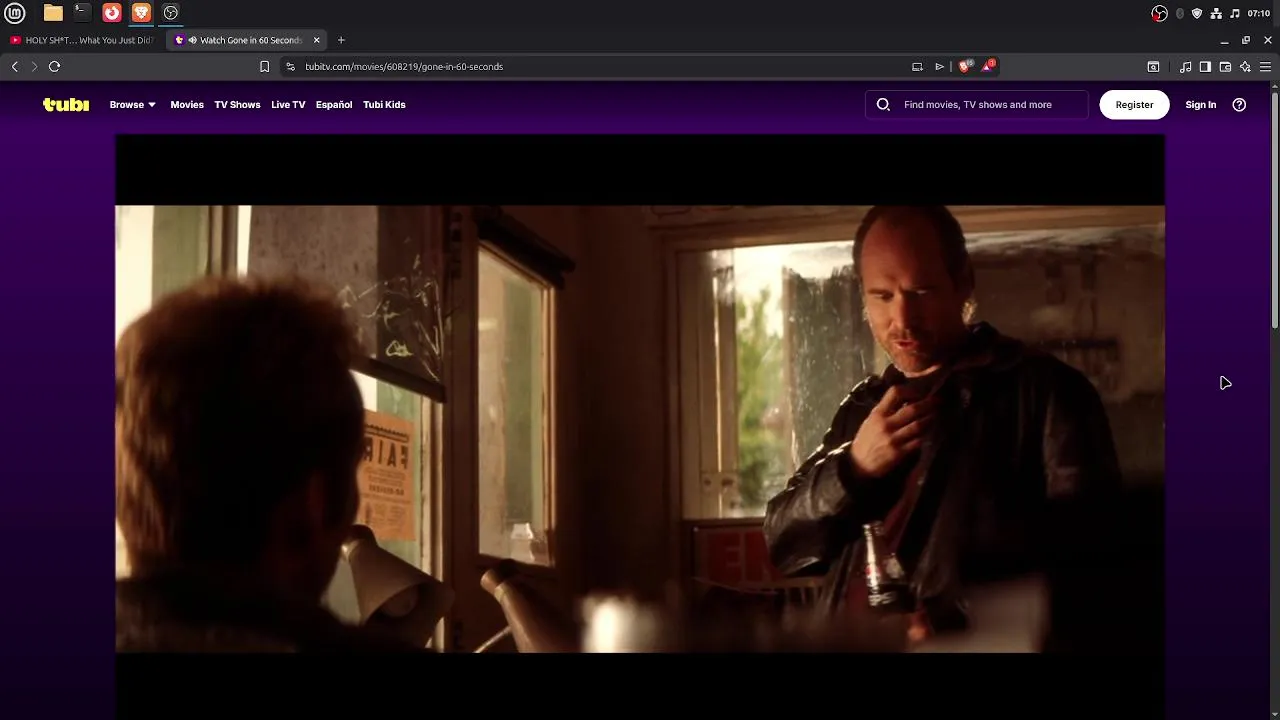Click the search magnifier icon
This screenshot has width=1280, height=720.
883,104
